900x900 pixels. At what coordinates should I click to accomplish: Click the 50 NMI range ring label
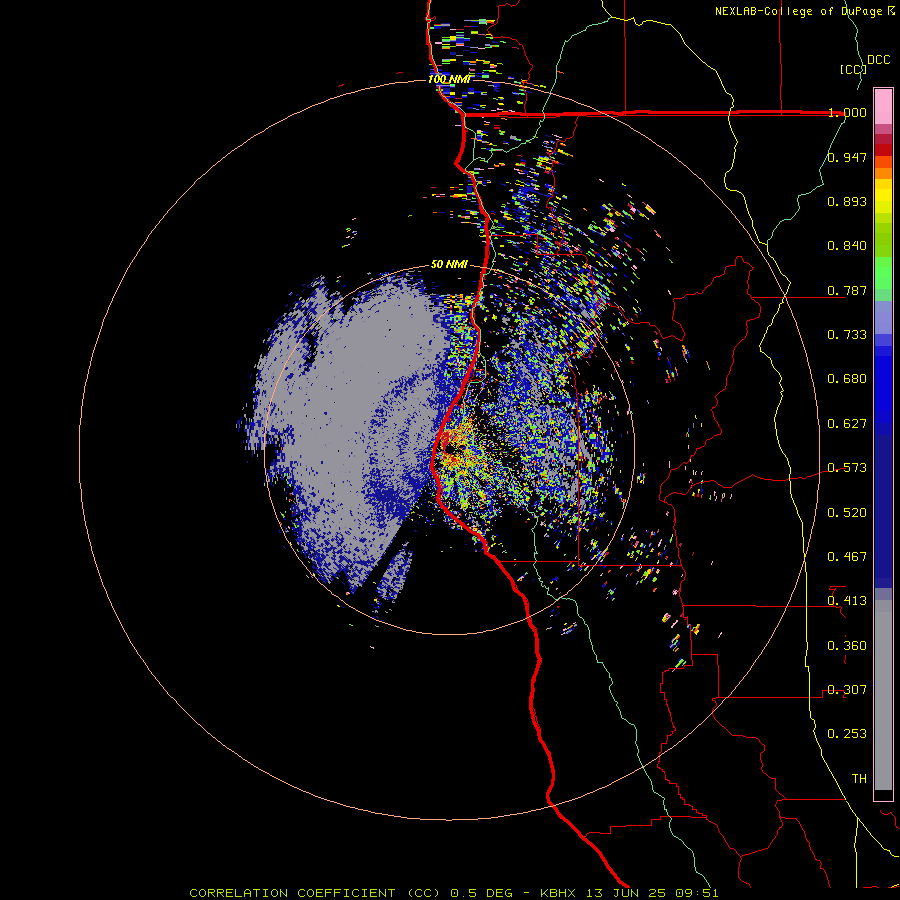point(449,265)
